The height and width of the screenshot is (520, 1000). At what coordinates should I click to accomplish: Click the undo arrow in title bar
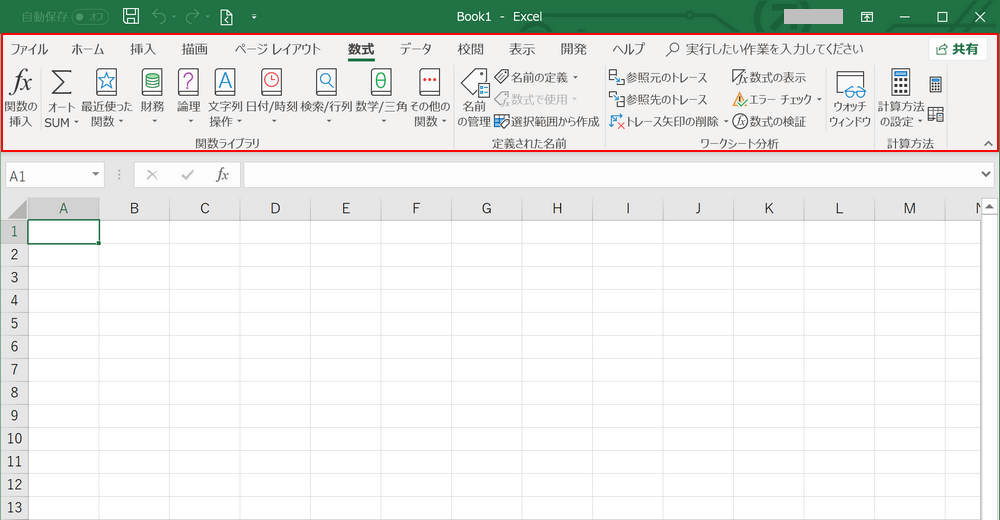click(159, 17)
